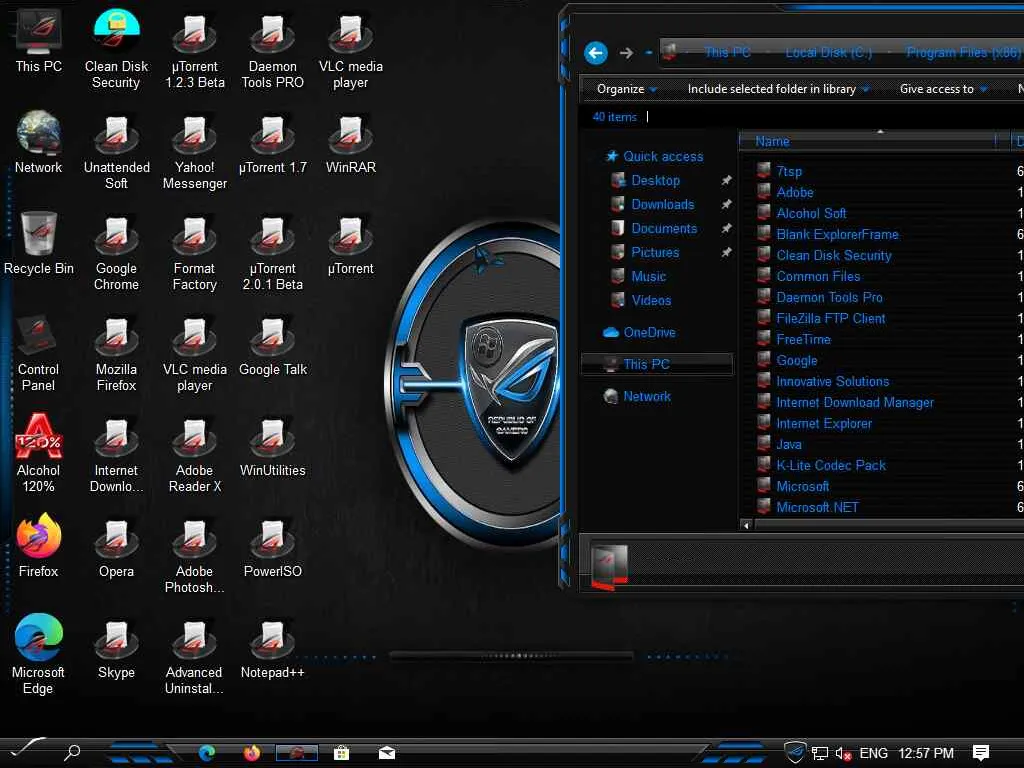Open the Organize dropdown menu
This screenshot has width=1024, height=768.
click(x=626, y=89)
